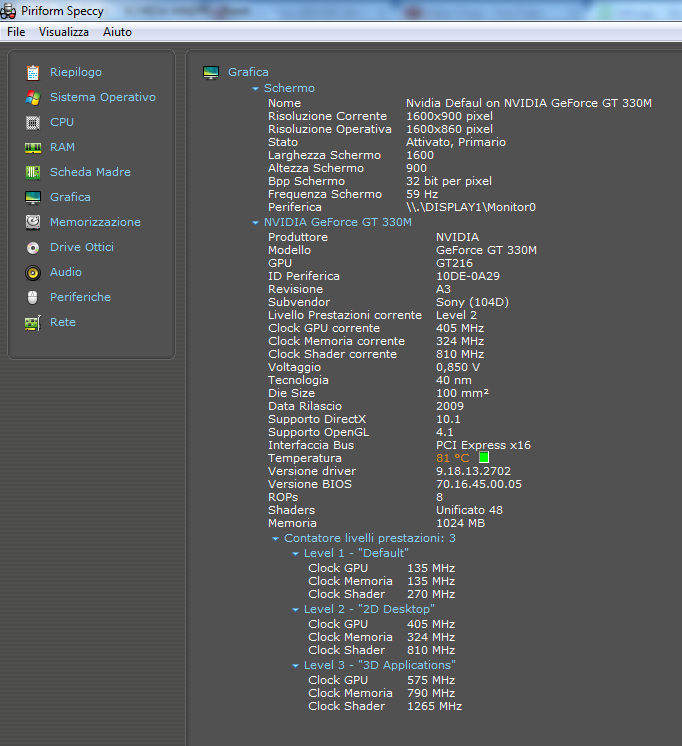Open the Aiuto menu
682x746 pixels.
117,32
